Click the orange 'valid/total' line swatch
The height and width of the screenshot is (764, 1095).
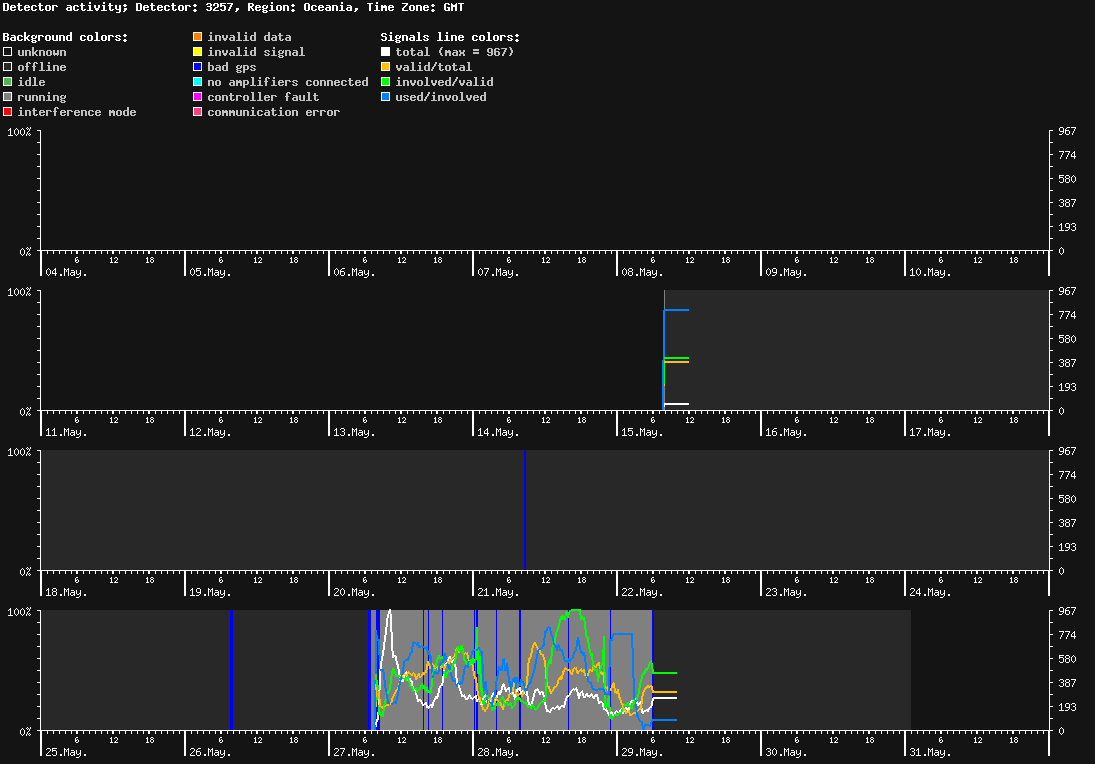(385, 66)
